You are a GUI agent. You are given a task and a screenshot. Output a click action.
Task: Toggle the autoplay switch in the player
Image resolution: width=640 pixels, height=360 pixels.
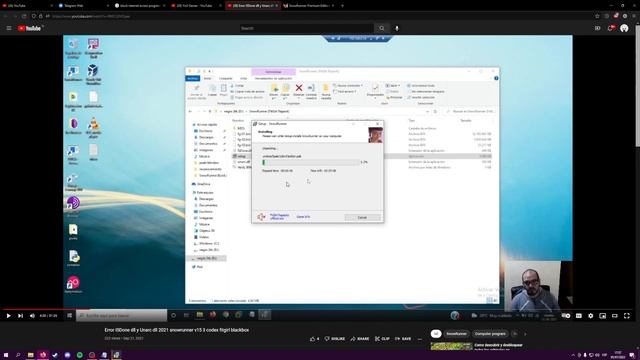click(566, 316)
